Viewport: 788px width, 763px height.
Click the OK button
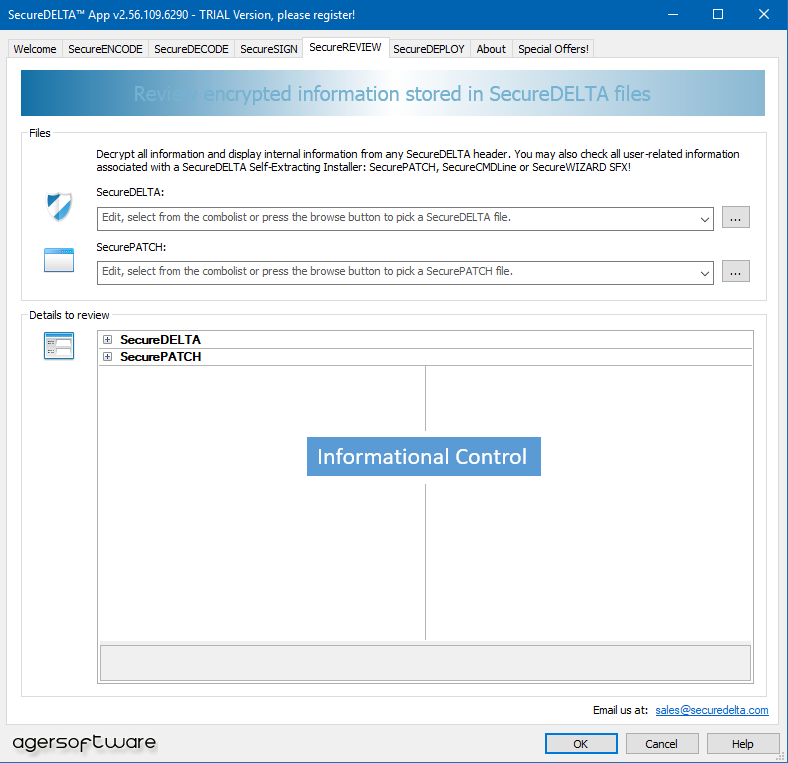point(581,744)
